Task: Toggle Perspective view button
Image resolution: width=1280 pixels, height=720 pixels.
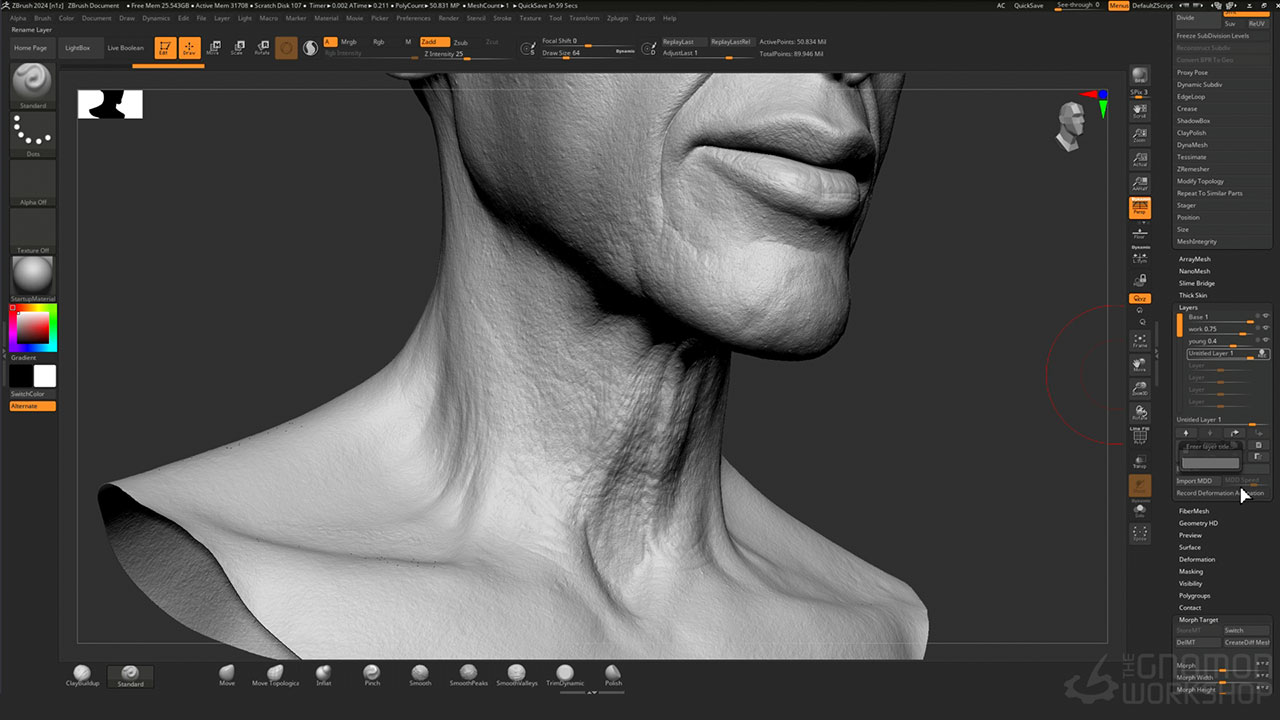Action: (1140, 207)
